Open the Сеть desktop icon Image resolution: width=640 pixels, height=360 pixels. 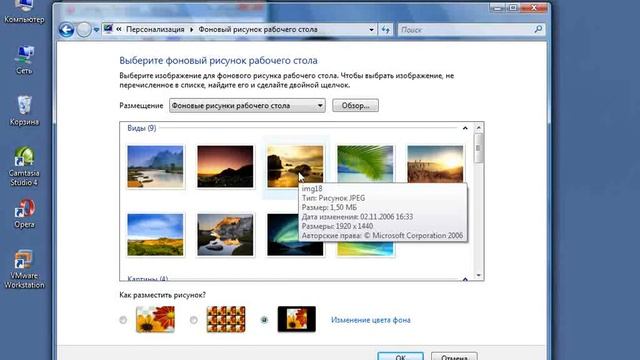(24, 60)
